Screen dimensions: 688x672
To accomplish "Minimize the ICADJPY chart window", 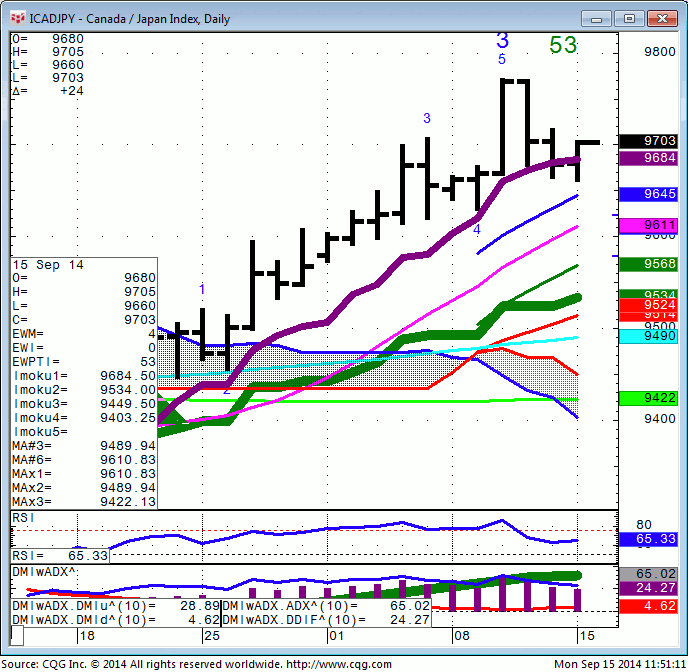I will click(596, 19).
